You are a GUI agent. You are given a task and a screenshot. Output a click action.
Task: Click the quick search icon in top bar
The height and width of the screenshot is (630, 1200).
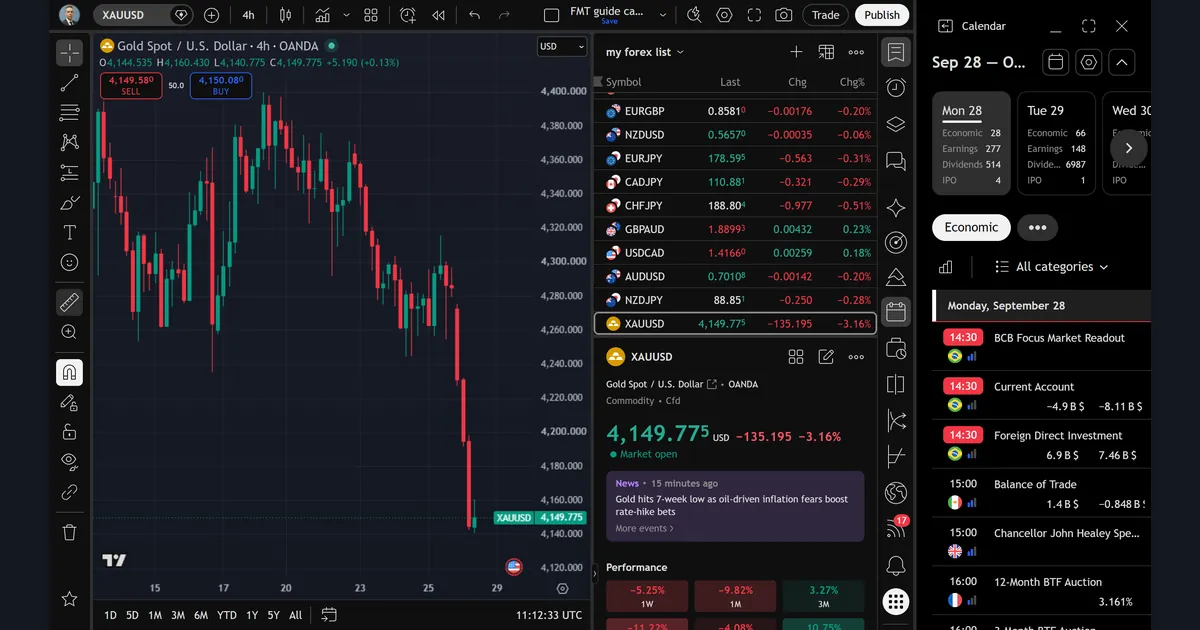coord(695,15)
